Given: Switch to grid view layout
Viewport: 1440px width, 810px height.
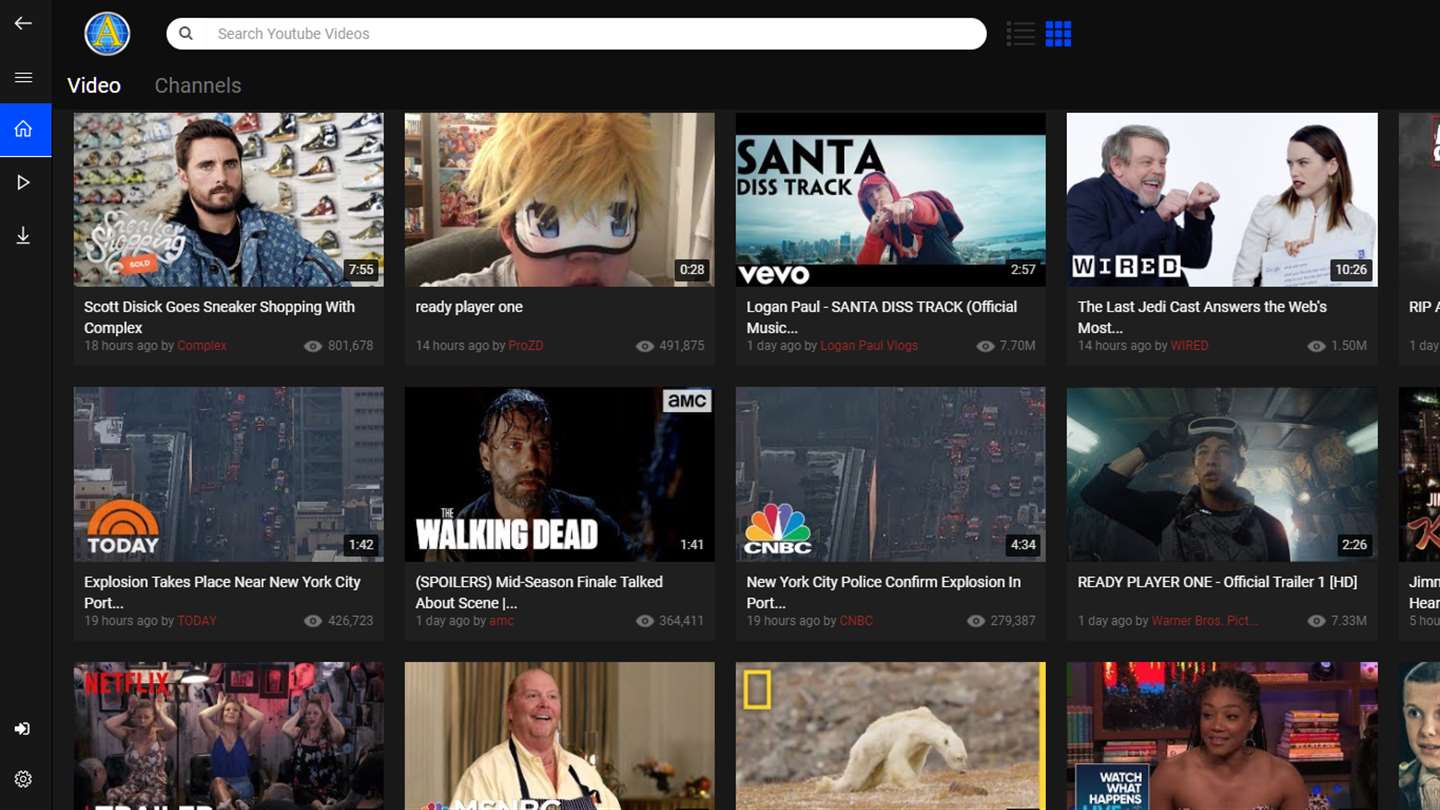Looking at the screenshot, I should point(1058,34).
